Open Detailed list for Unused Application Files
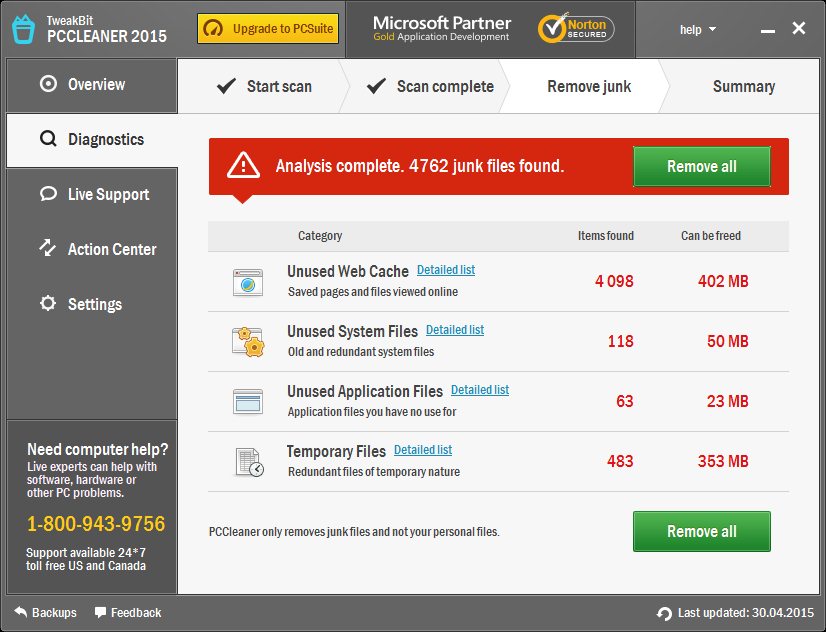826x632 pixels. click(480, 390)
